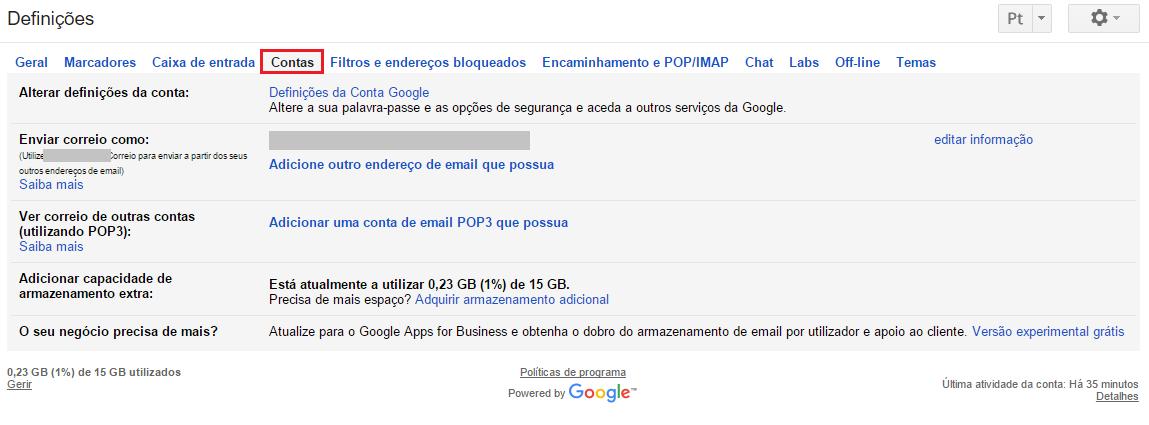
Task: Go to the Labs tab
Action: click(804, 62)
